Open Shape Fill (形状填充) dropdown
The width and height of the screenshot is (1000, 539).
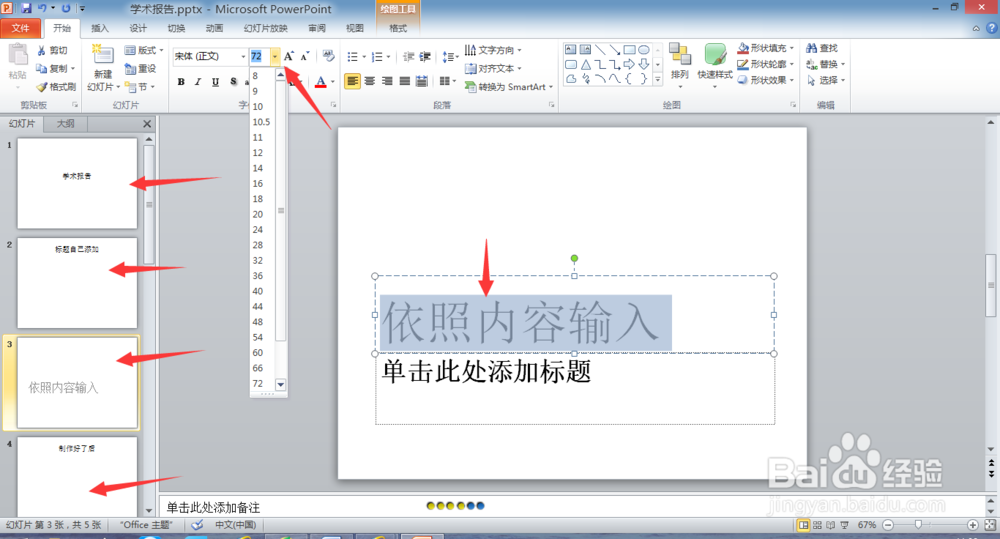(765, 48)
